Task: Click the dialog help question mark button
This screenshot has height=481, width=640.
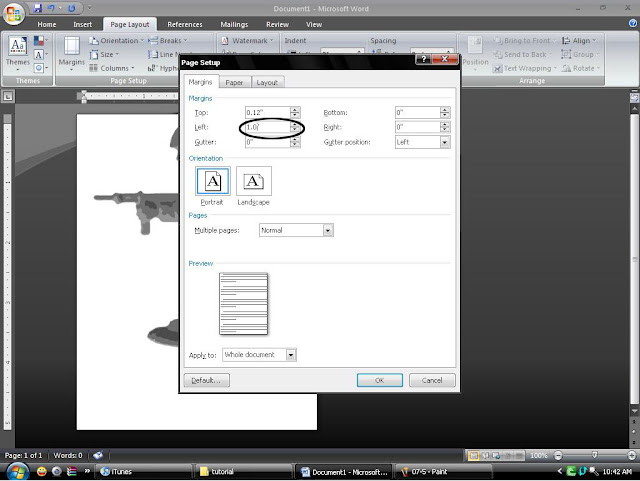Action: (x=423, y=59)
